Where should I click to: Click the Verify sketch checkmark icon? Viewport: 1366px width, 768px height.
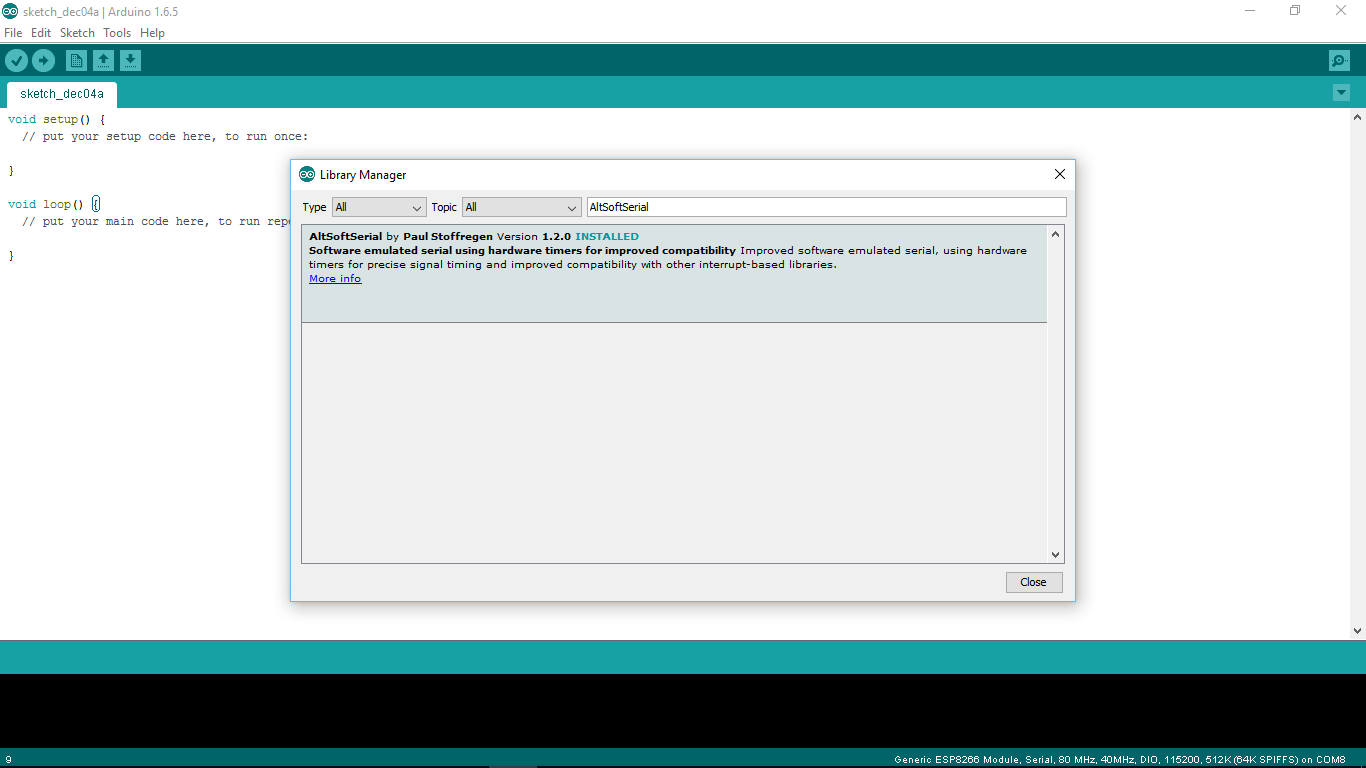16,61
